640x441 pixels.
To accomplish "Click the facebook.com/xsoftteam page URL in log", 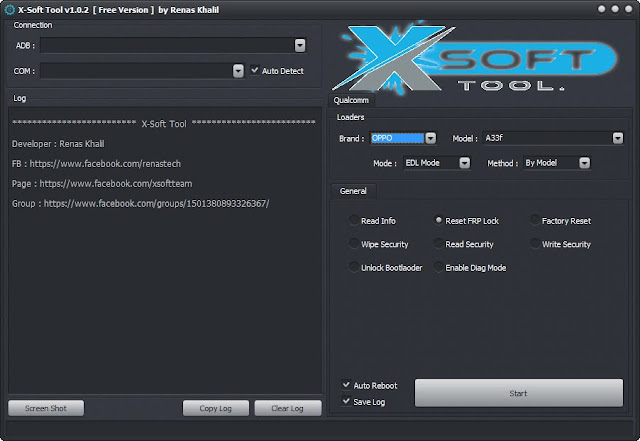I will [x=116, y=184].
